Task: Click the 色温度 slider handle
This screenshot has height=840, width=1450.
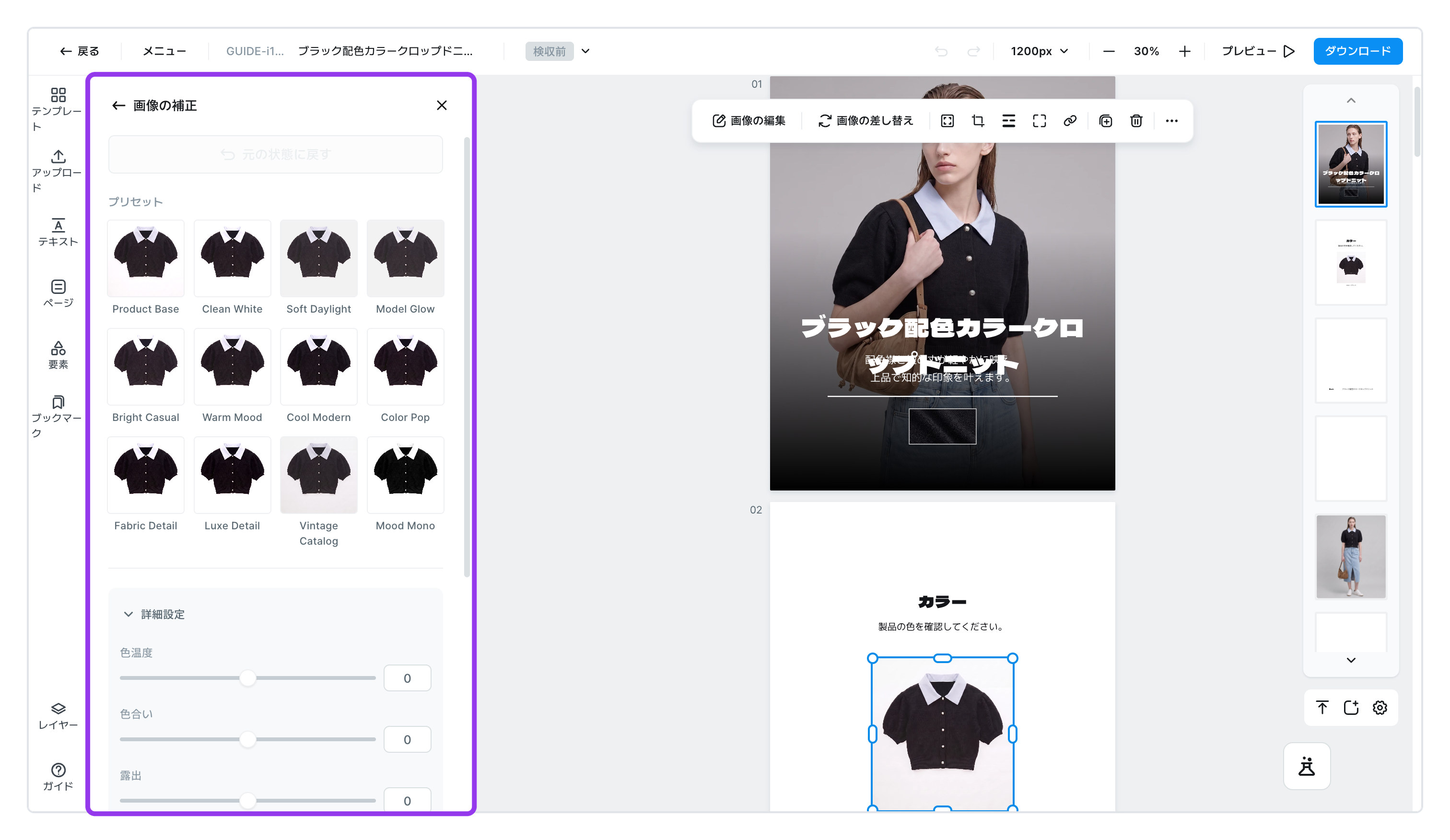Action: [247, 678]
